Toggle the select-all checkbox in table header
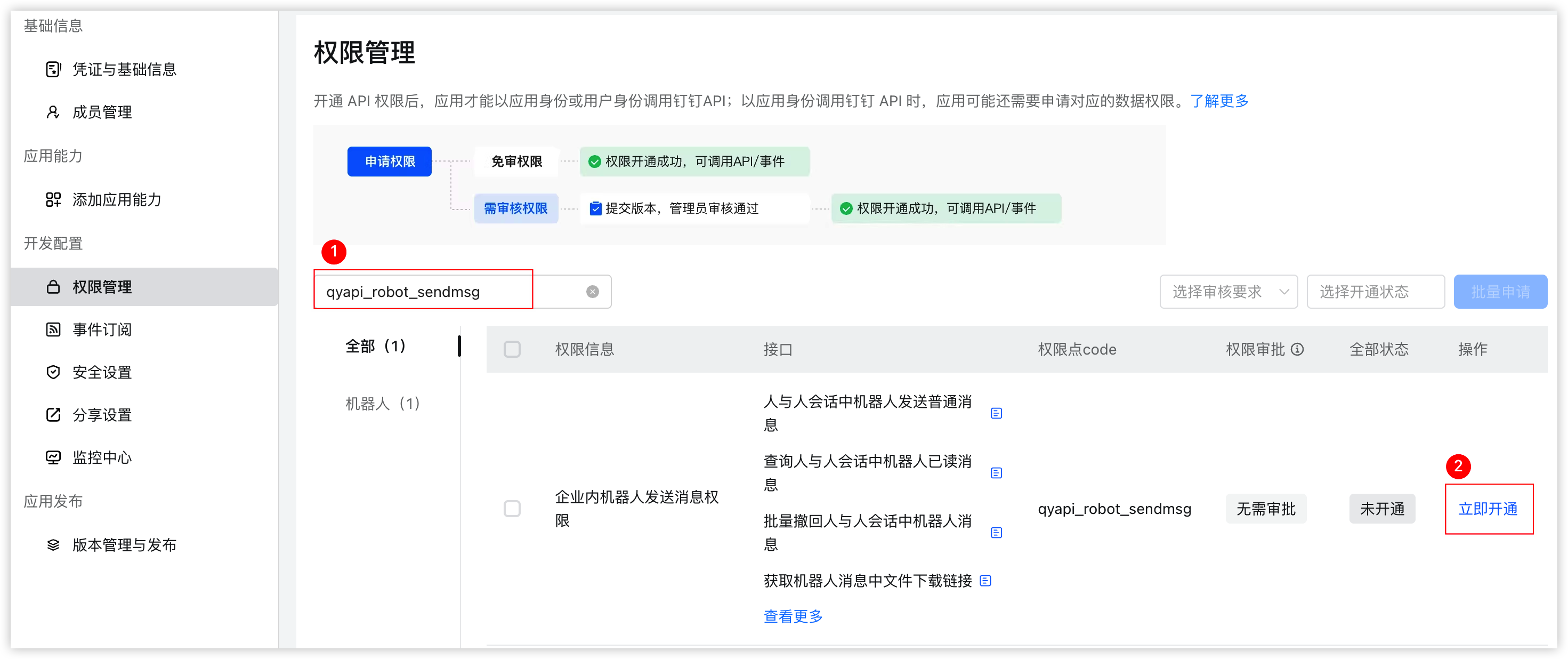Viewport: 1568px width, 659px height. click(512, 349)
